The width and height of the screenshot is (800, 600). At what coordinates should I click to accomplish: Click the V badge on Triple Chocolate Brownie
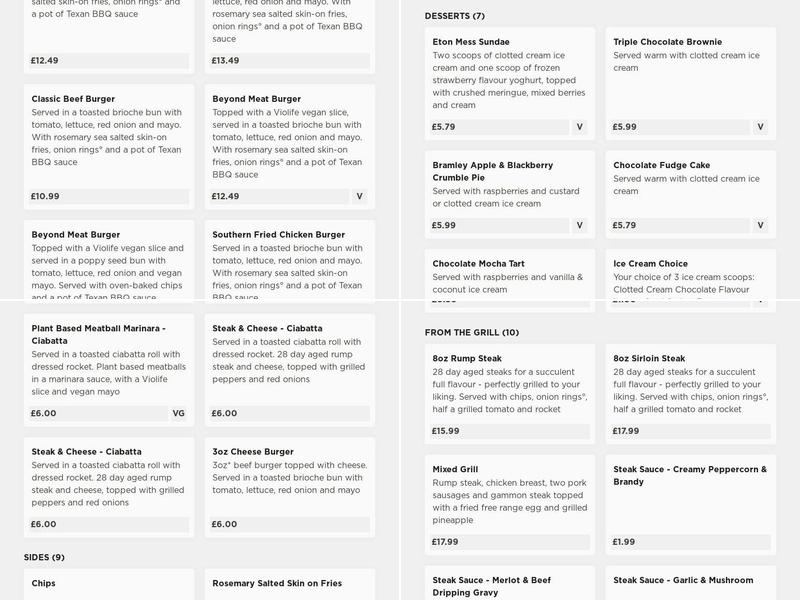coord(760,127)
